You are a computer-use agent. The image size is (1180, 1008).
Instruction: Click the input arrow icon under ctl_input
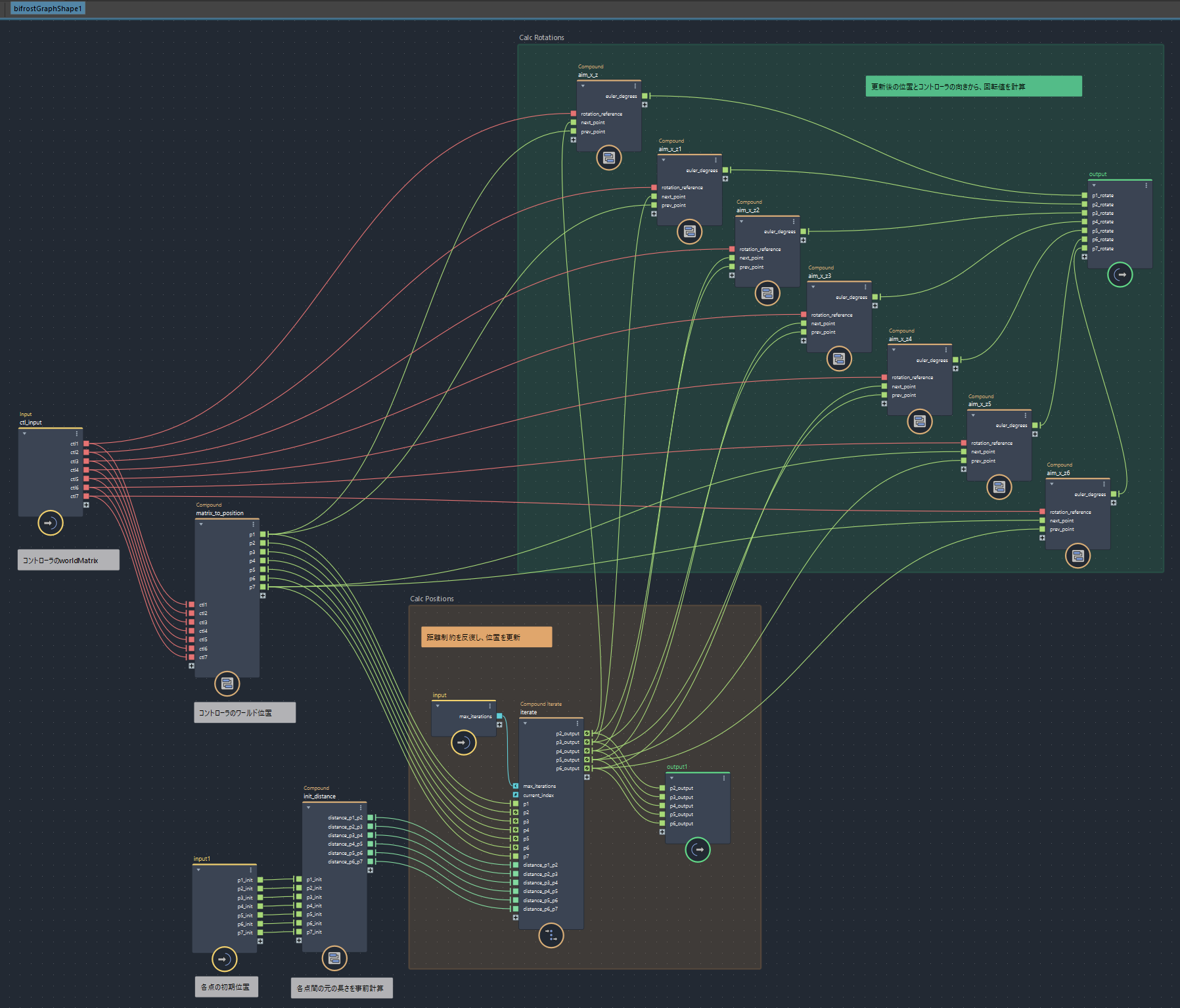tap(51, 523)
